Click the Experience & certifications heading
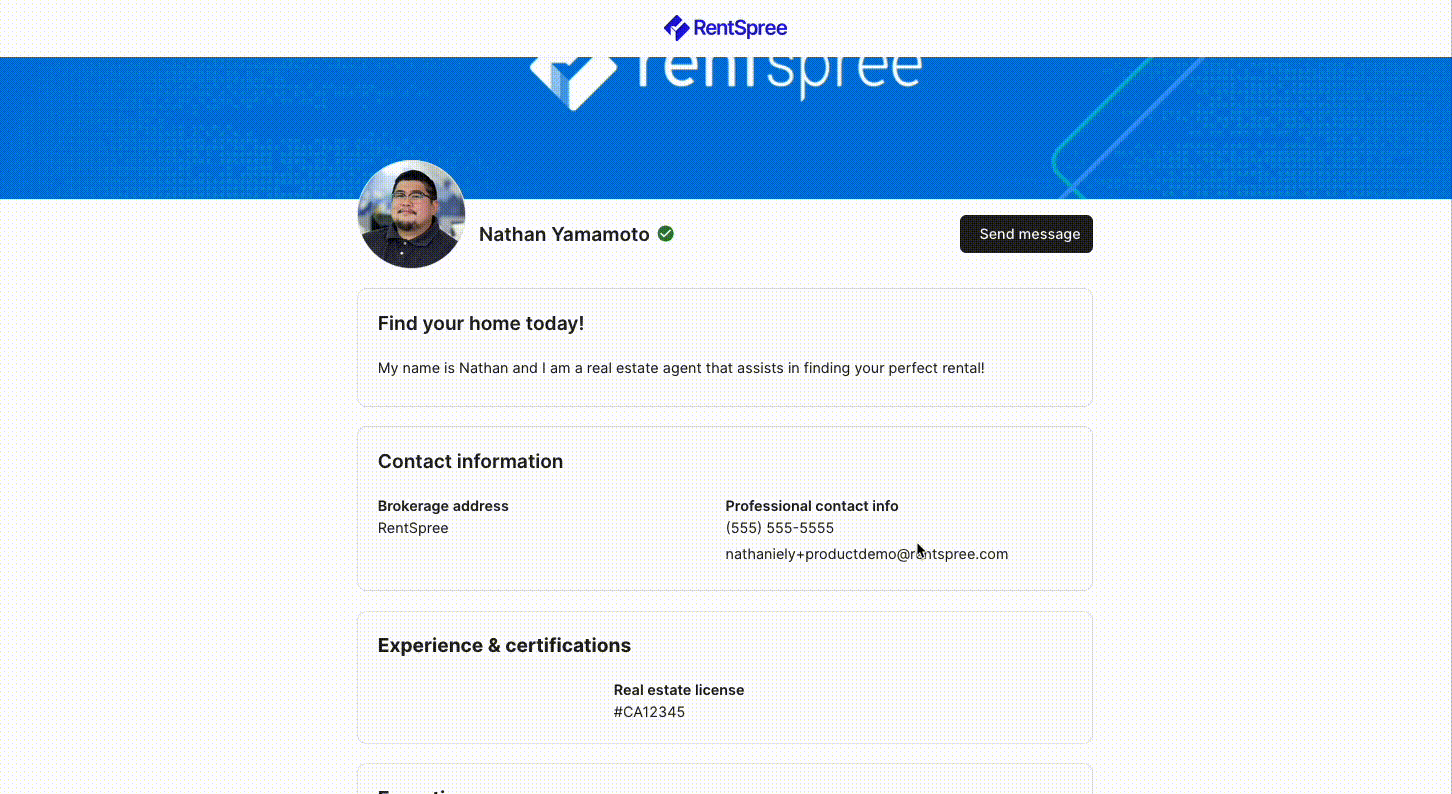 click(504, 645)
